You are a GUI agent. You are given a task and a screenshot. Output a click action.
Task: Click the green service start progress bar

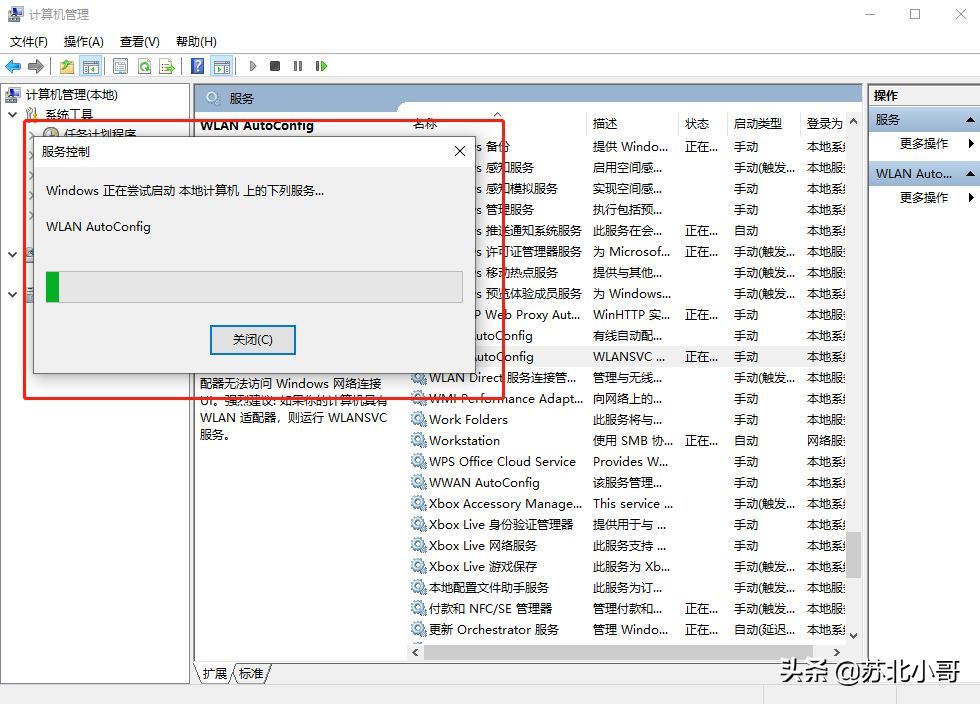tap(254, 287)
